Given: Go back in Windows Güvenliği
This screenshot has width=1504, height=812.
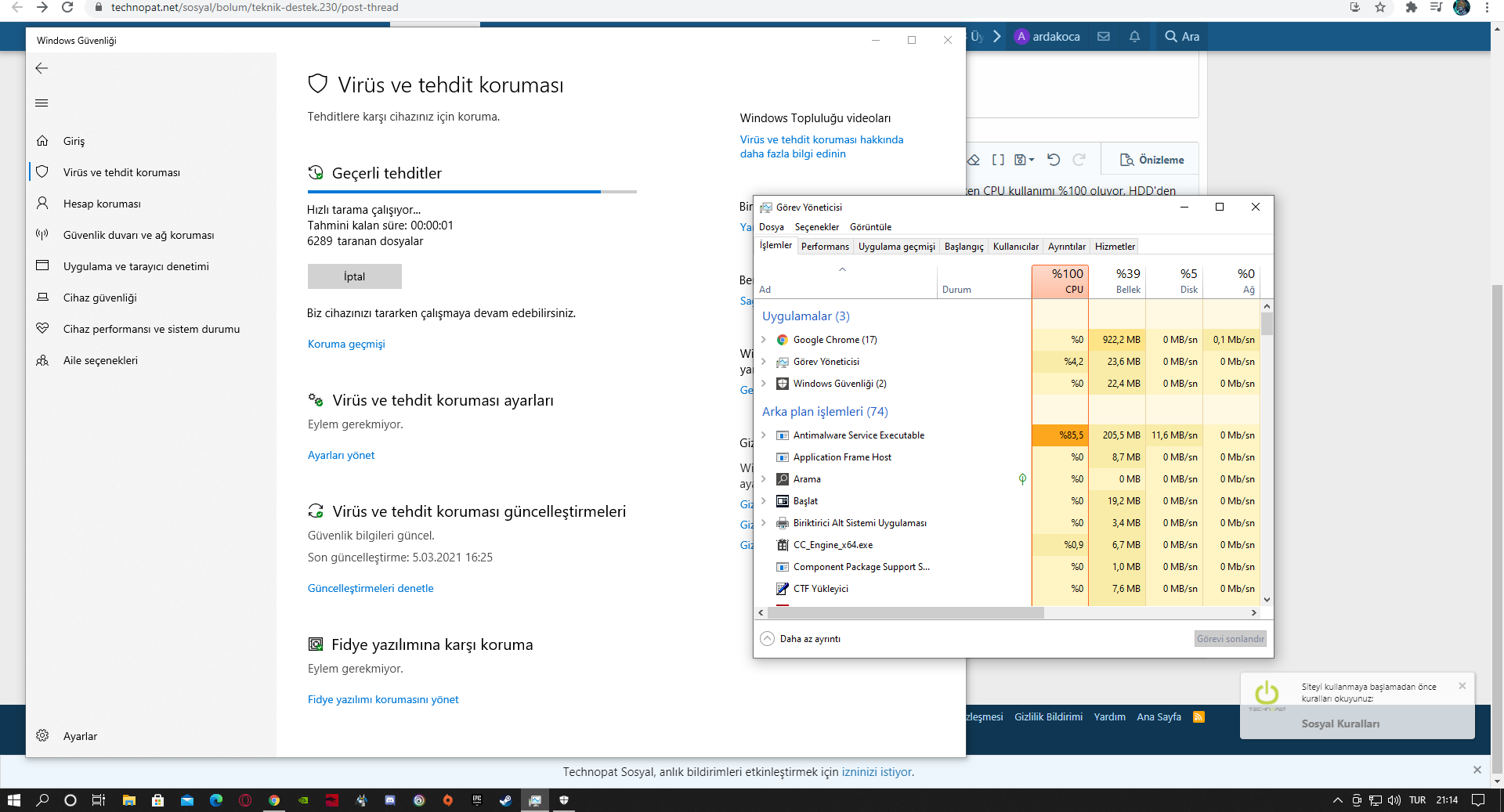Looking at the screenshot, I should click(42, 69).
